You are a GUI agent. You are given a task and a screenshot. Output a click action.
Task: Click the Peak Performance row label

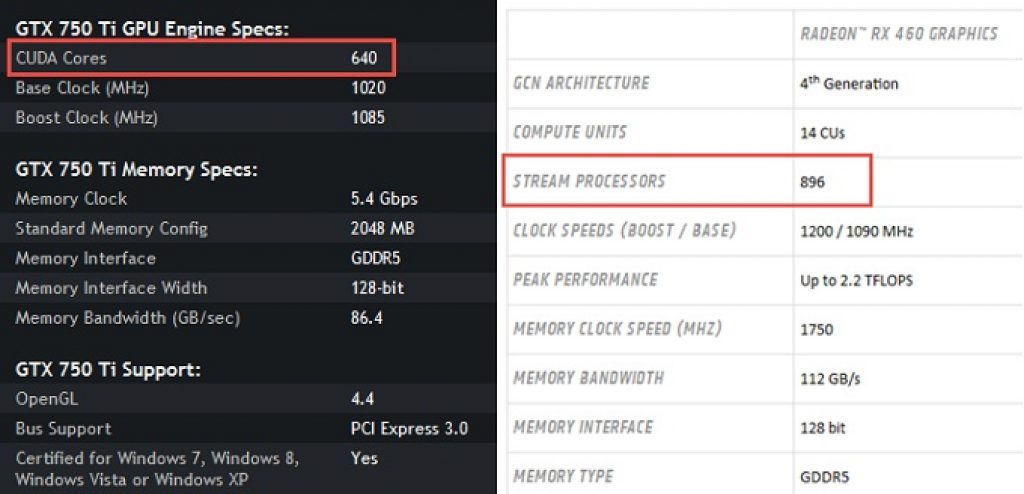[585, 280]
